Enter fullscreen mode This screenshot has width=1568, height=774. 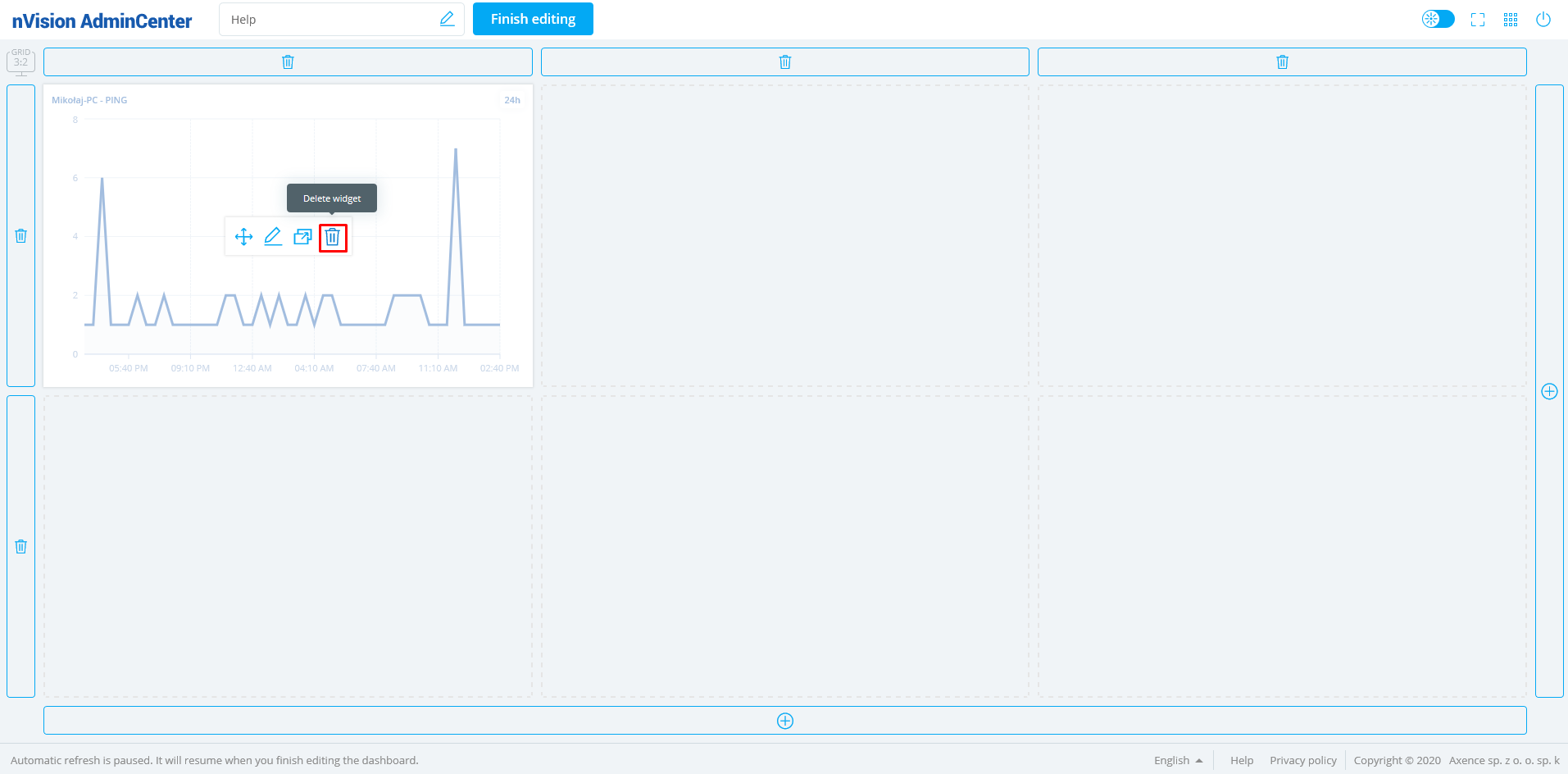(x=1478, y=20)
